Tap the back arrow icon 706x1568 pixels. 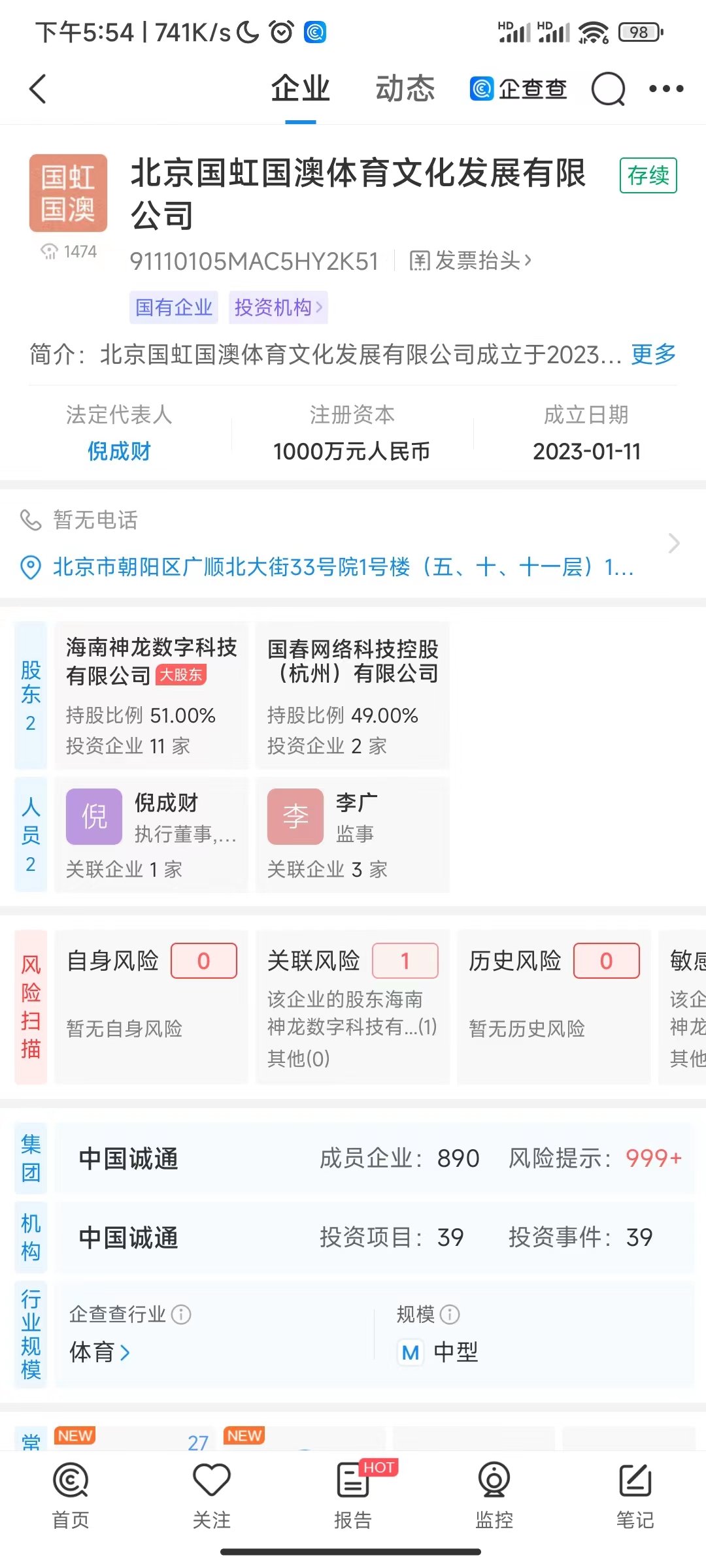click(38, 89)
